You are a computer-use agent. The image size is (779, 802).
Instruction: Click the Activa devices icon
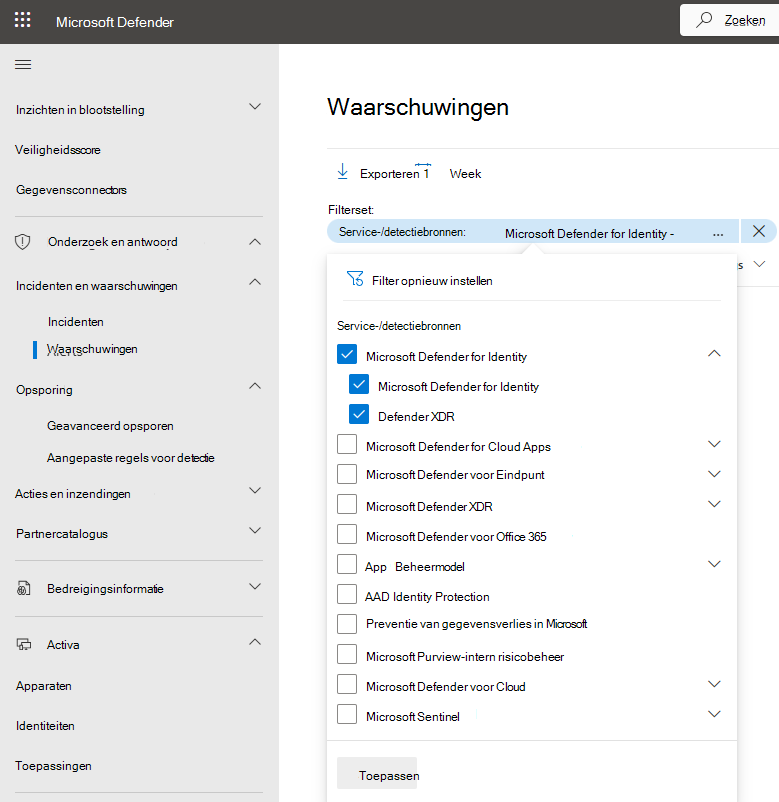[x=24, y=644]
